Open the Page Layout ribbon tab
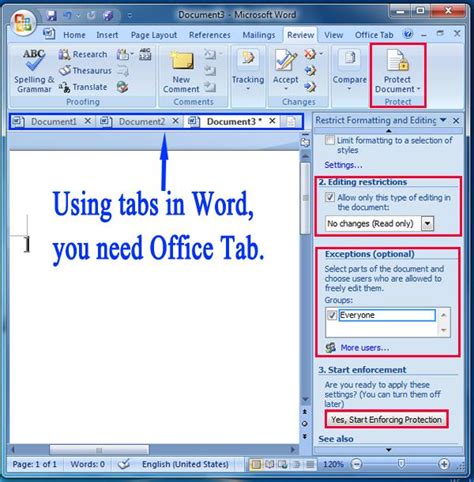The width and height of the screenshot is (474, 482). coord(154,35)
